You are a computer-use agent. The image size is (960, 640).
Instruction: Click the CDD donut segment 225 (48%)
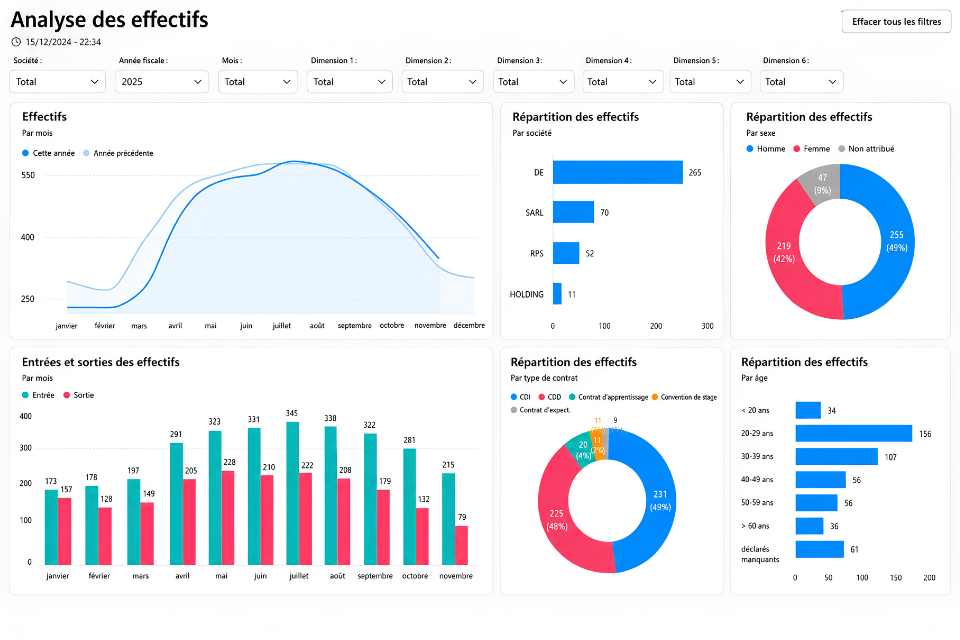pos(557,519)
